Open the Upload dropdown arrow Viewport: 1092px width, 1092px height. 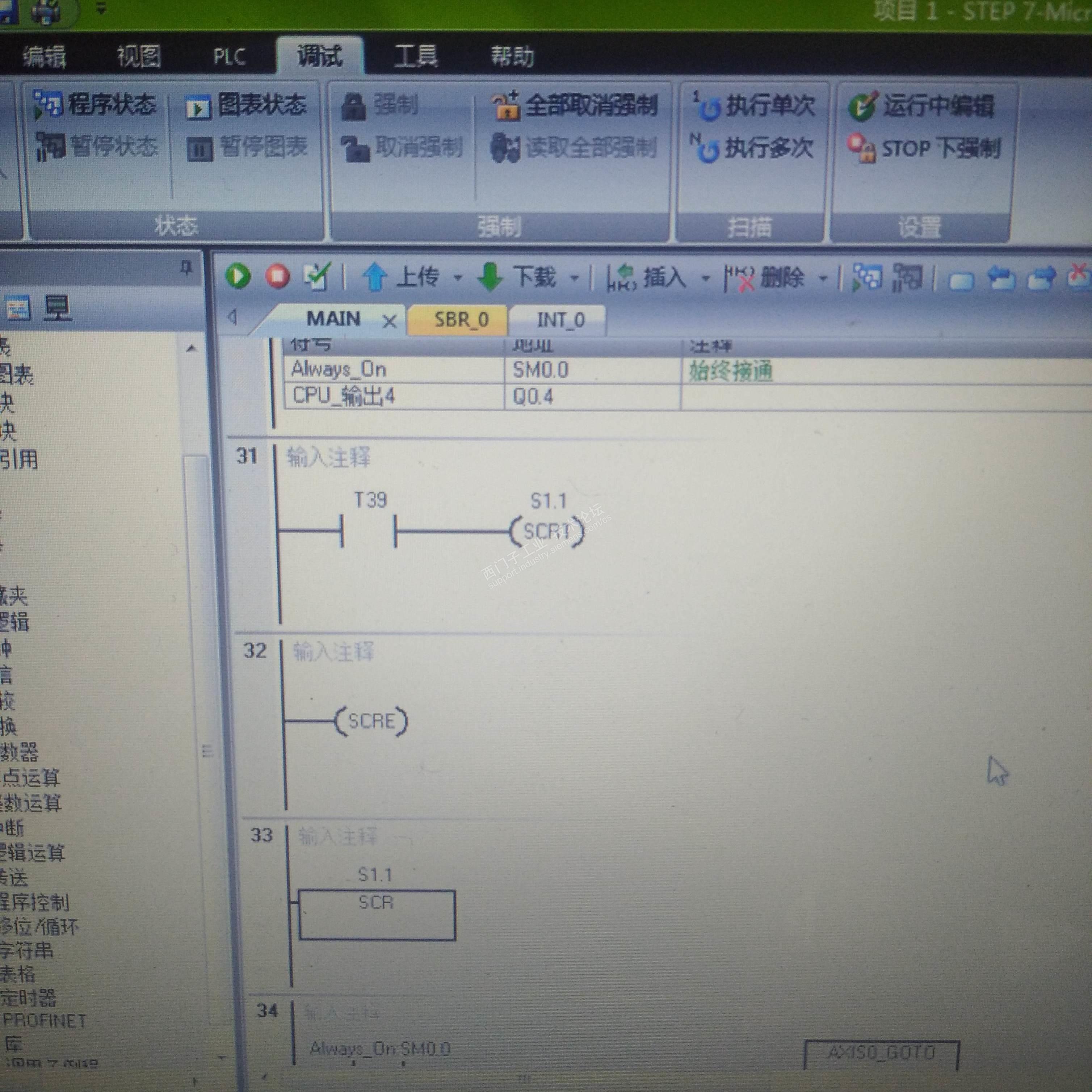coord(458,277)
